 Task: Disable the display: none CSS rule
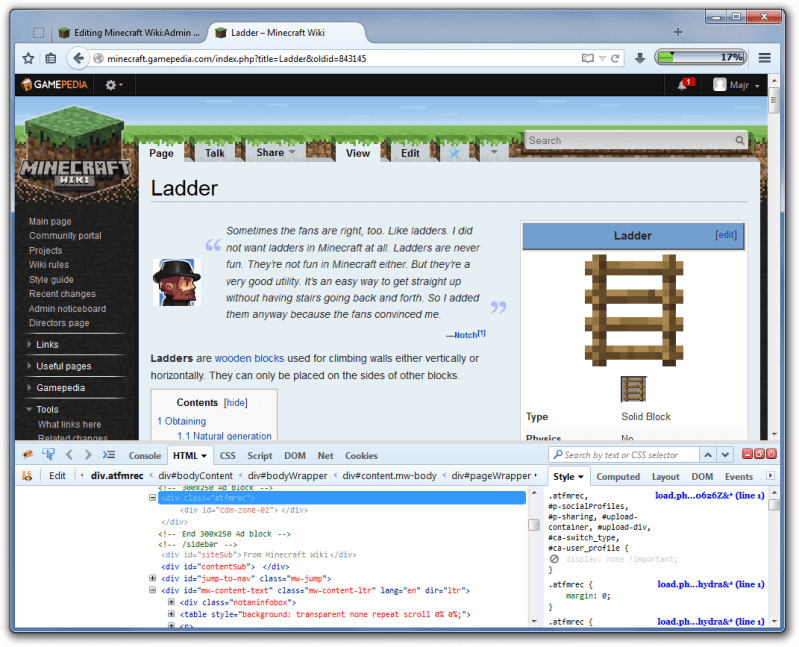[554, 559]
